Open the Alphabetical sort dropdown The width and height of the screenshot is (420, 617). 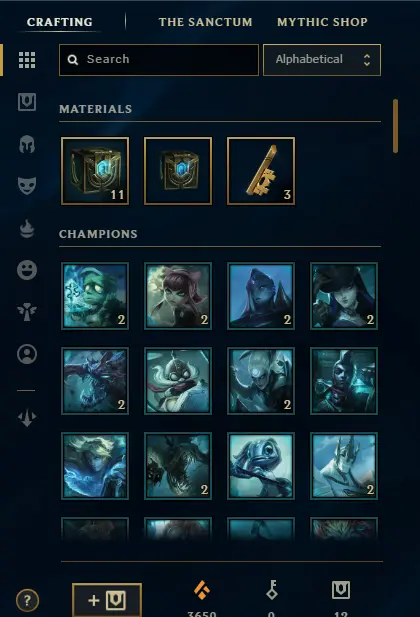pyautogui.click(x=322, y=60)
